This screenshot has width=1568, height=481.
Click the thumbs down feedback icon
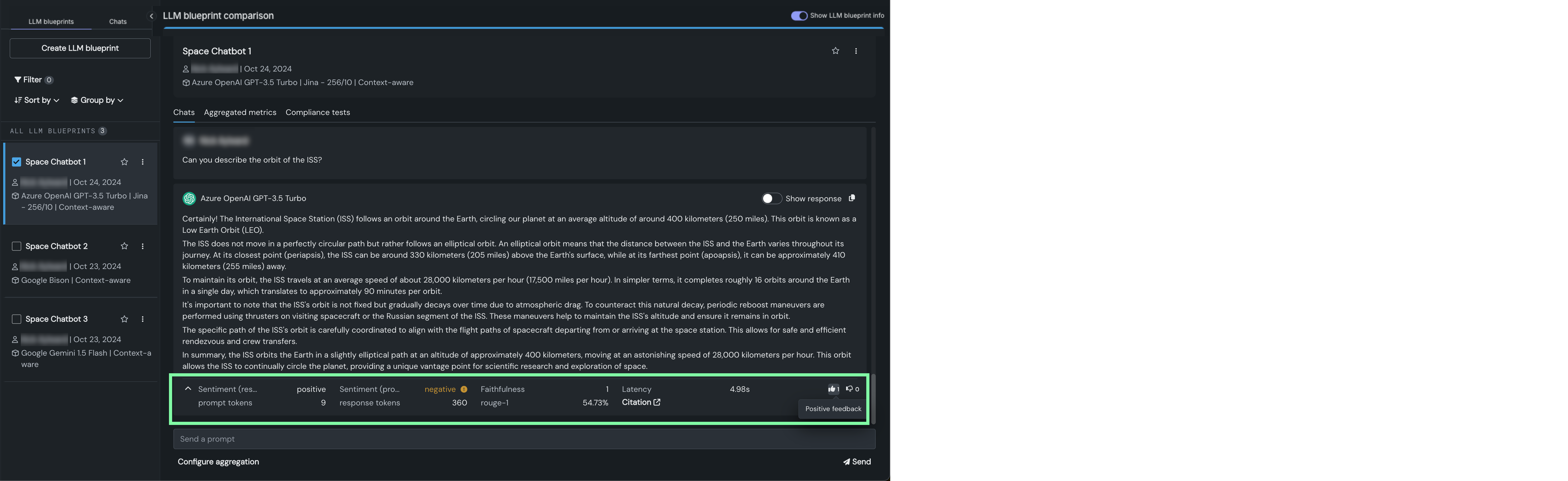[849, 389]
